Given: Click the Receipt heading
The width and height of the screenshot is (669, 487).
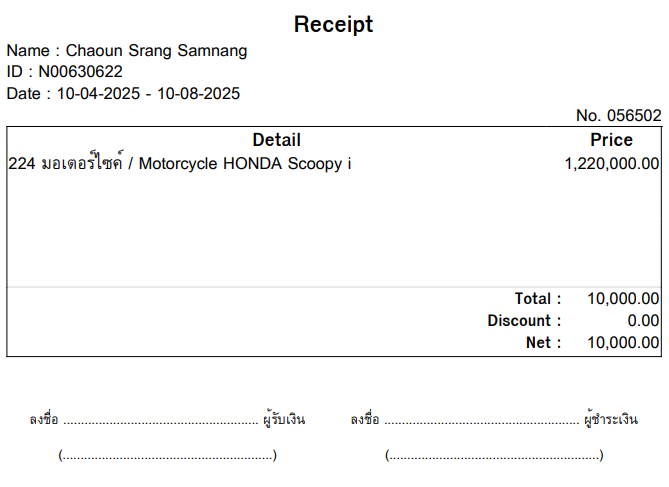Looking at the screenshot, I should pyautogui.click(x=333, y=25).
